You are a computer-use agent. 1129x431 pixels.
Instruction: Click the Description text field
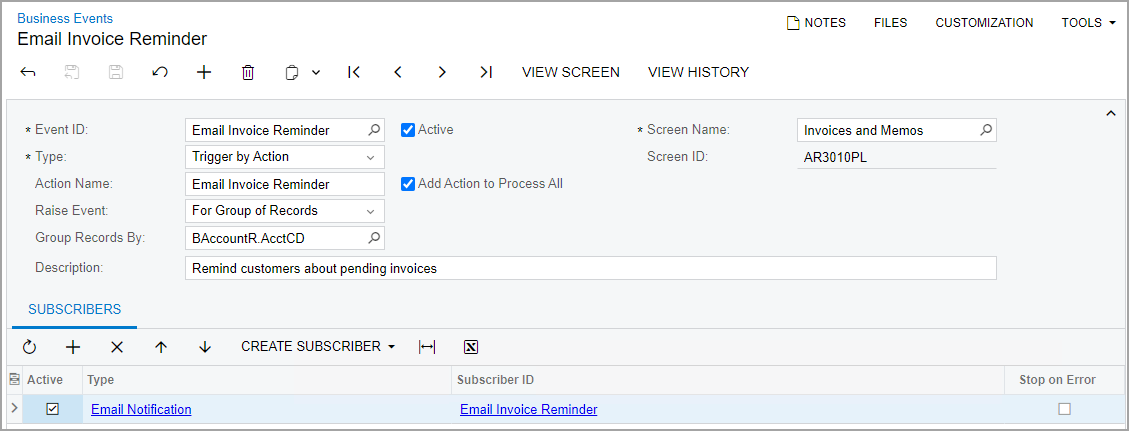tap(590, 268)
